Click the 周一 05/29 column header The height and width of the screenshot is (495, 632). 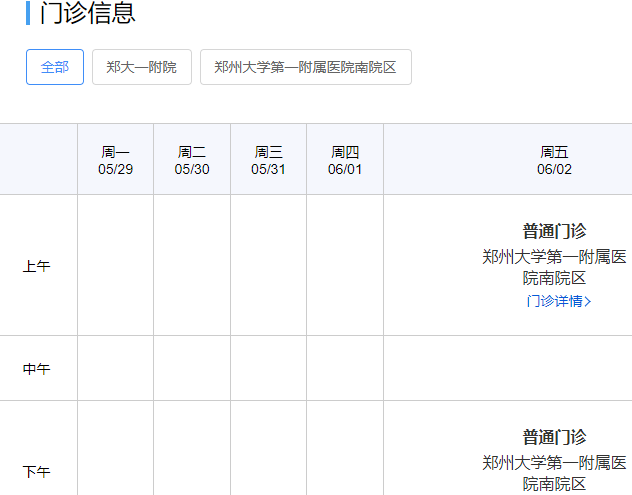click(115, 160)
